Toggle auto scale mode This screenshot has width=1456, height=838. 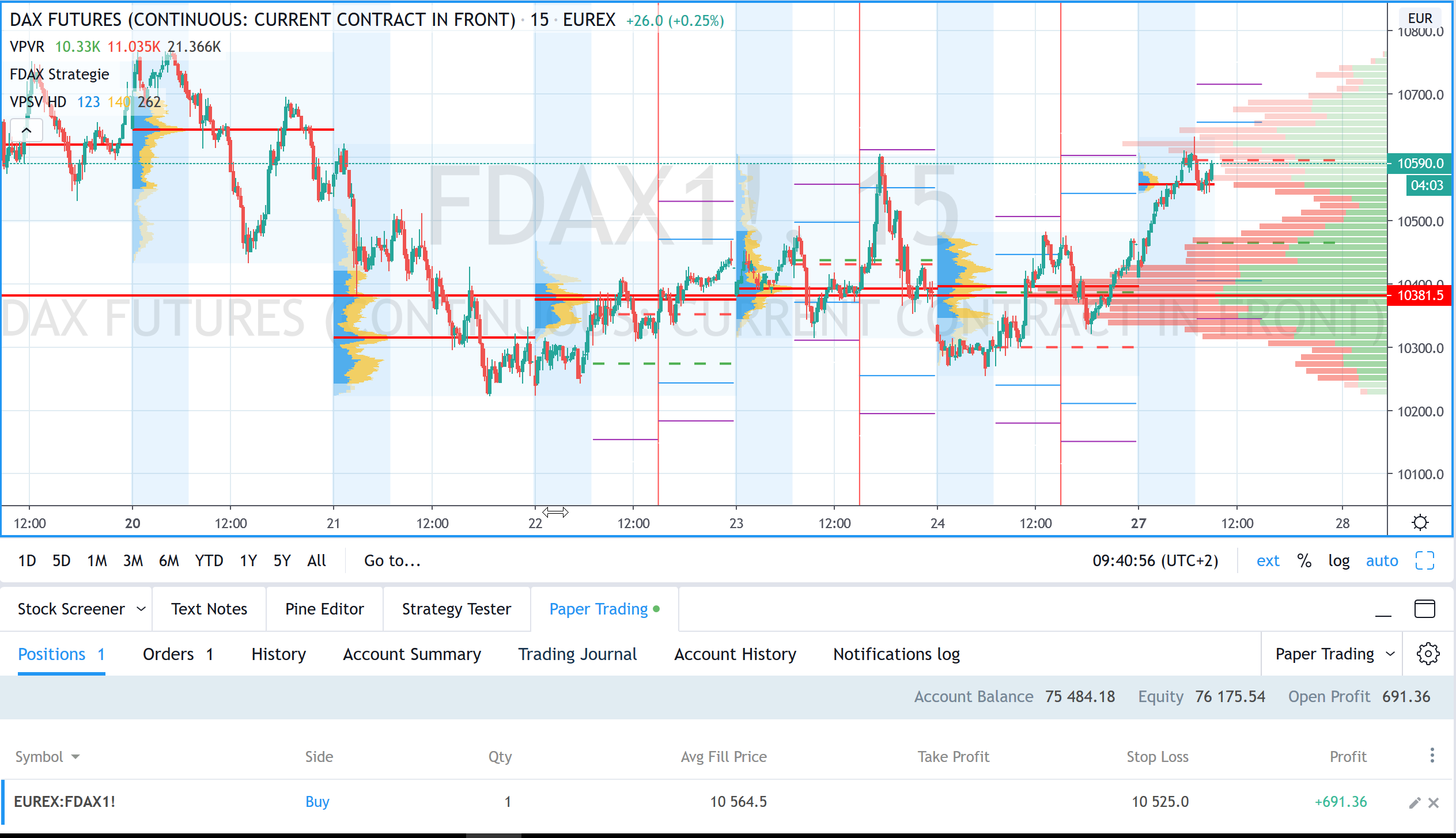pyautogui.click(x=1382, y=560)
